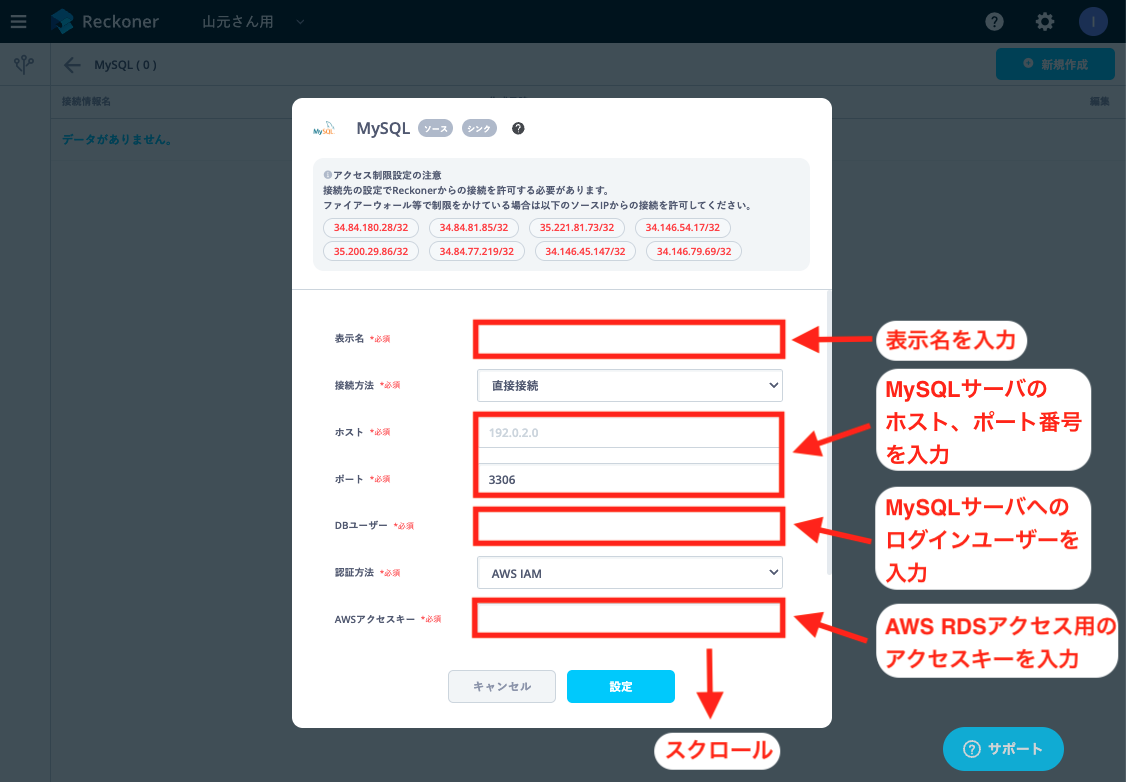The image size is (1126, 782).
Task: Open the 接続方法 dropdown showing 直接接続
Action: click(x=630, y=386)
